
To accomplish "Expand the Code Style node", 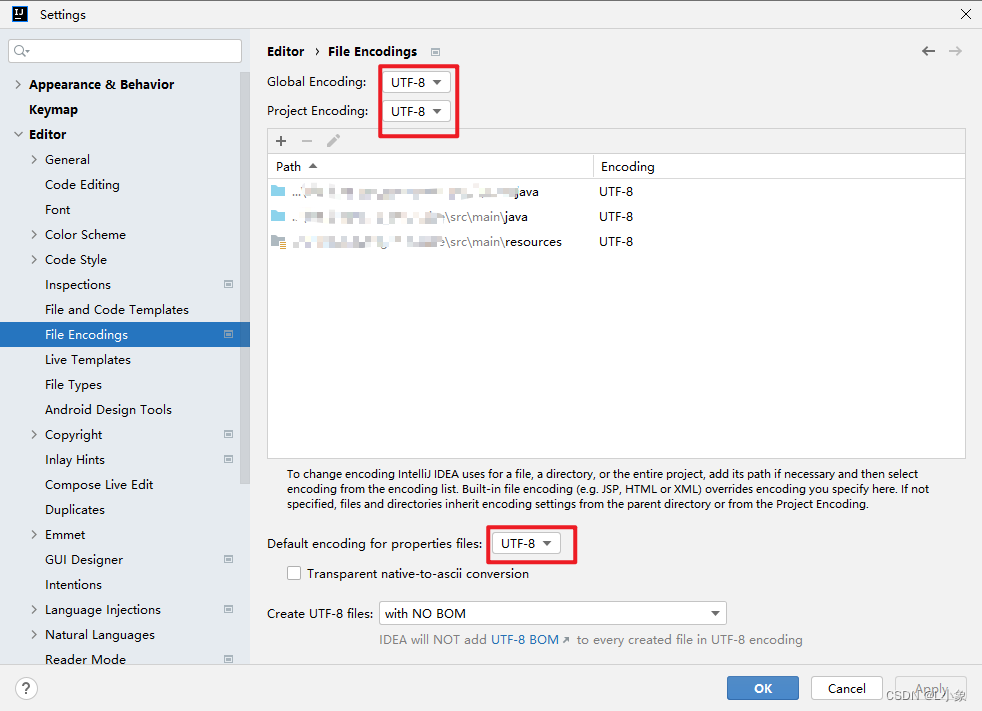I will tap(34, 259).
